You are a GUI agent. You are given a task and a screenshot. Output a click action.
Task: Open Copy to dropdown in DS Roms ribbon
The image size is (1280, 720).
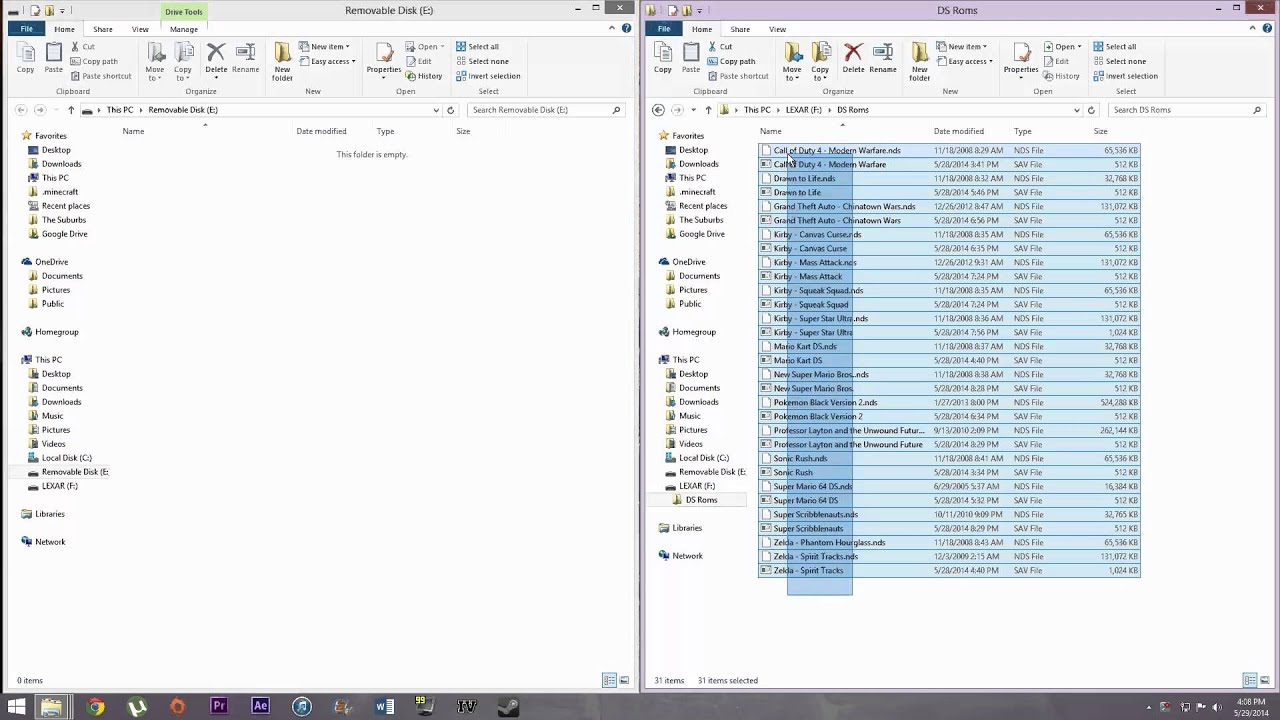click(x=820, y=62)
